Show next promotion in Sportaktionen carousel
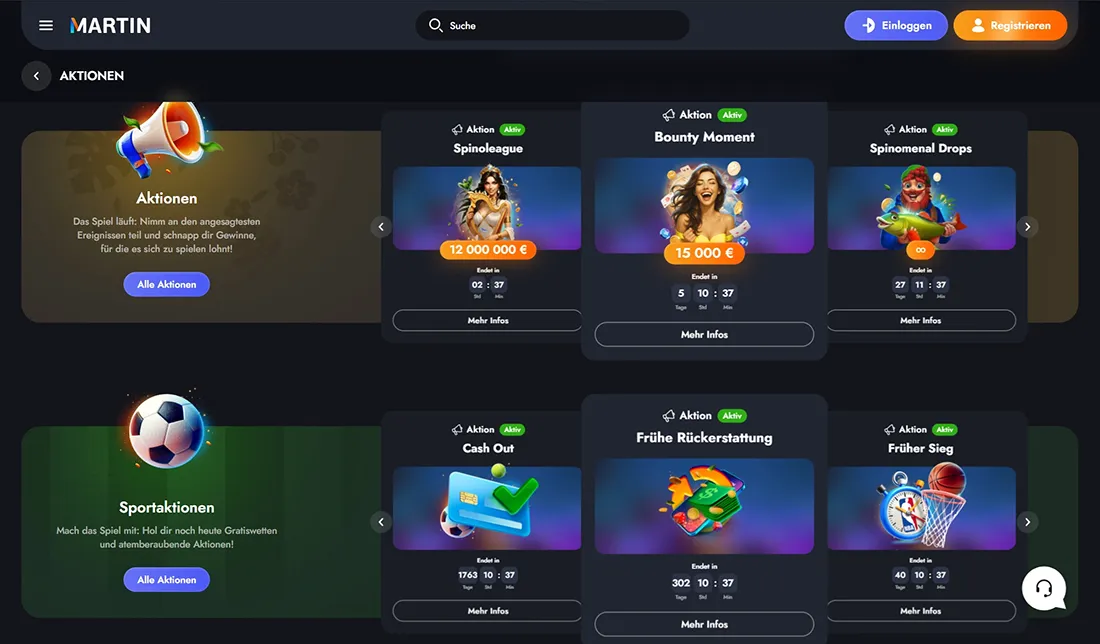 (x=1027, y=522)
